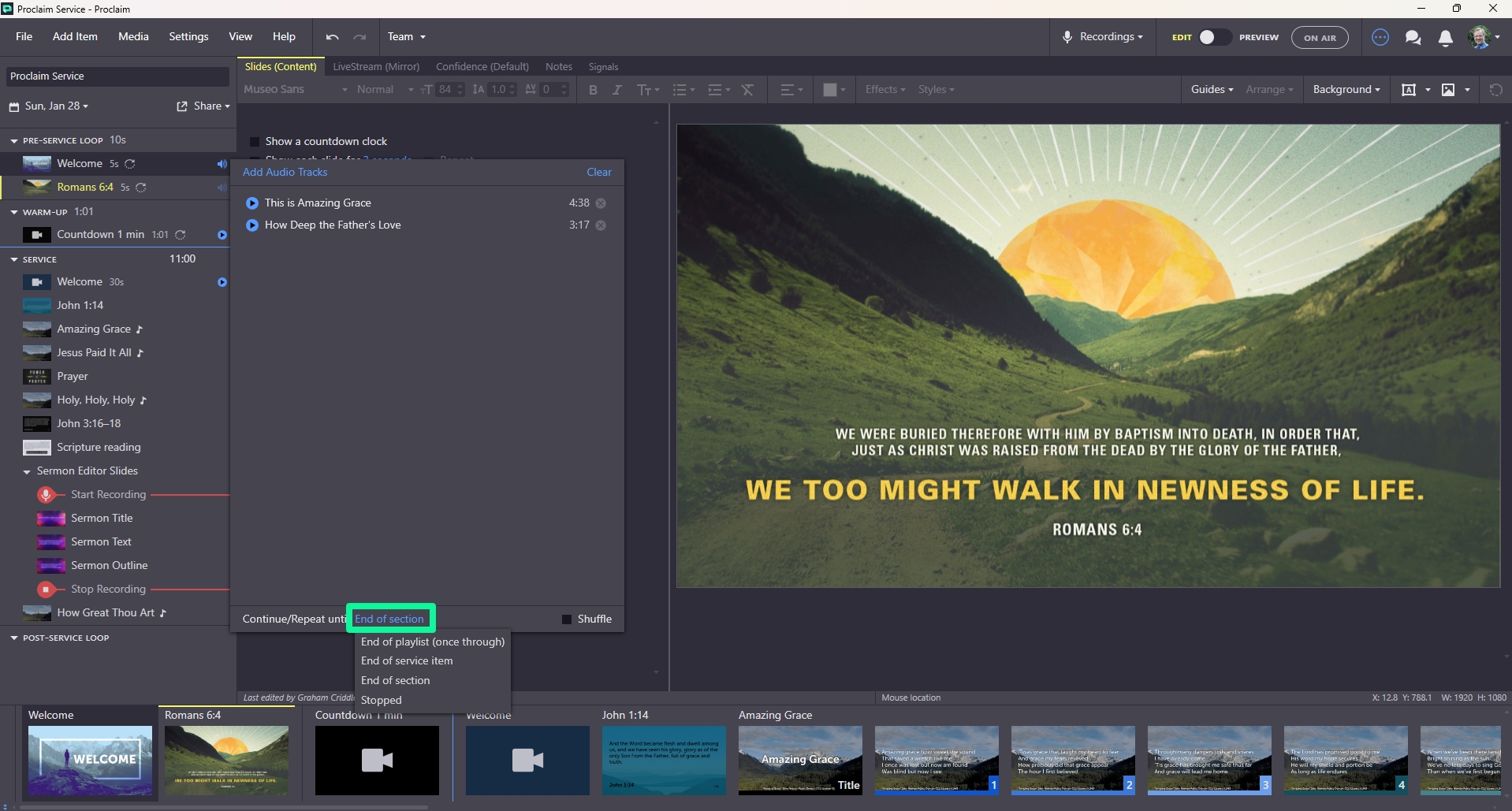Click the bold formatting icon
This screenshot has height=811, width=1512.
pyautogui.click(x=593, y=90)
